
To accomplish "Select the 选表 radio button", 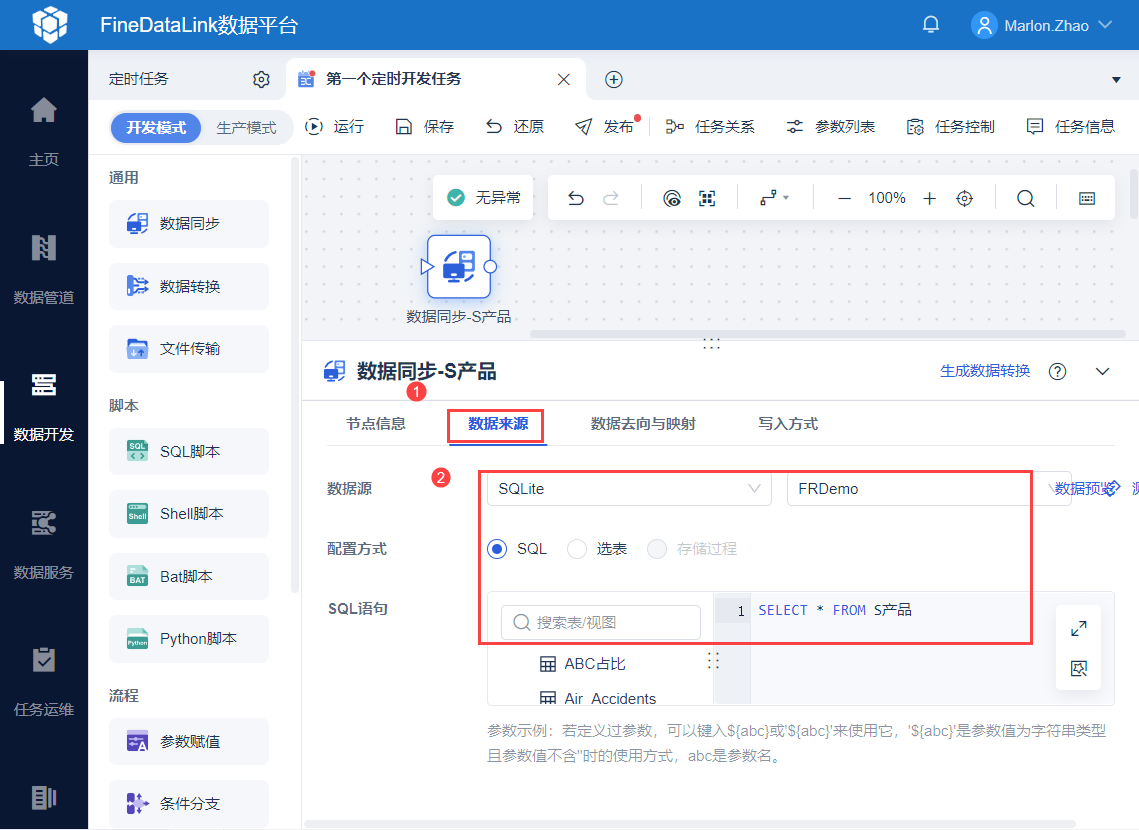I will coord(577,549).
